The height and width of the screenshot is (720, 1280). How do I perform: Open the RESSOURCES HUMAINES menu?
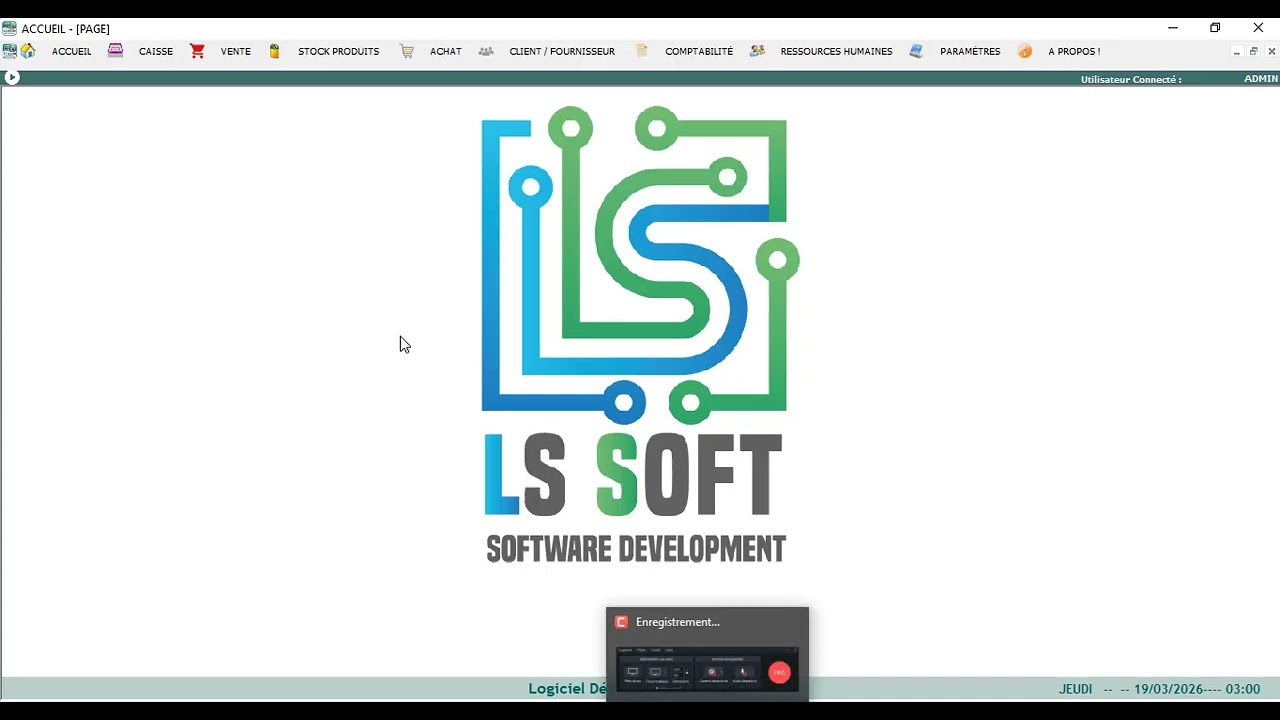click(836, 51)
